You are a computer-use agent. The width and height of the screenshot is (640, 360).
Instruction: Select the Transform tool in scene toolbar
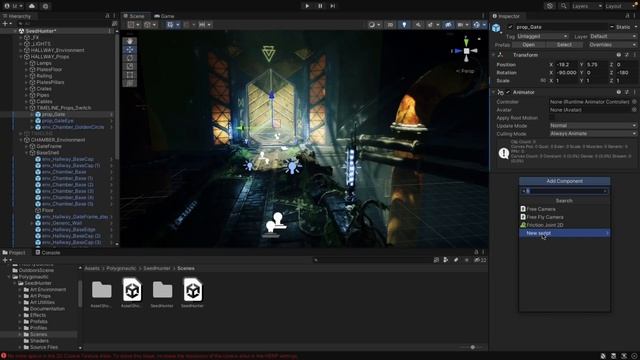tap(130, 83)
